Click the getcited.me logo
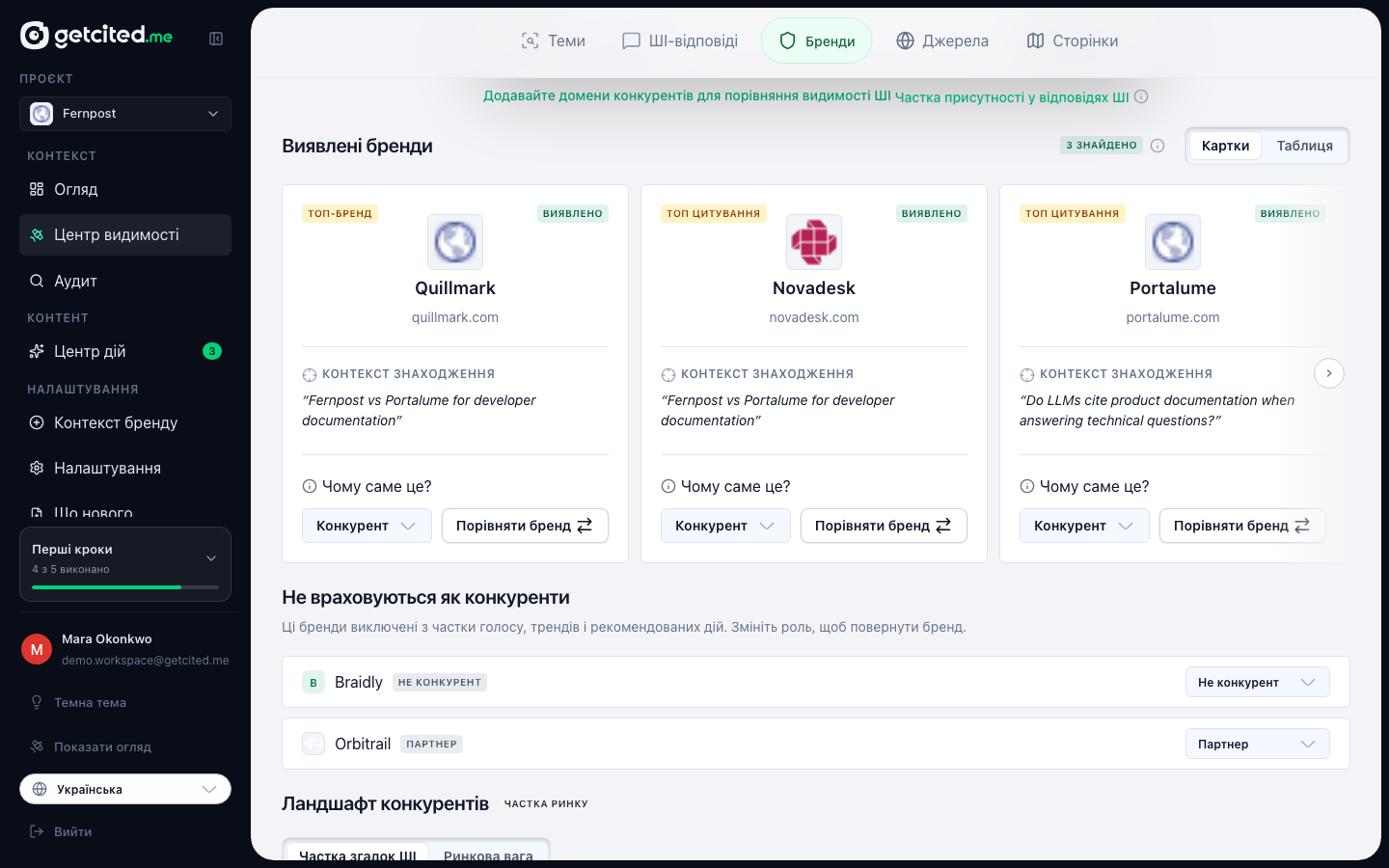This screenshot has width=1389, height=868. click(x=96, y=36)
